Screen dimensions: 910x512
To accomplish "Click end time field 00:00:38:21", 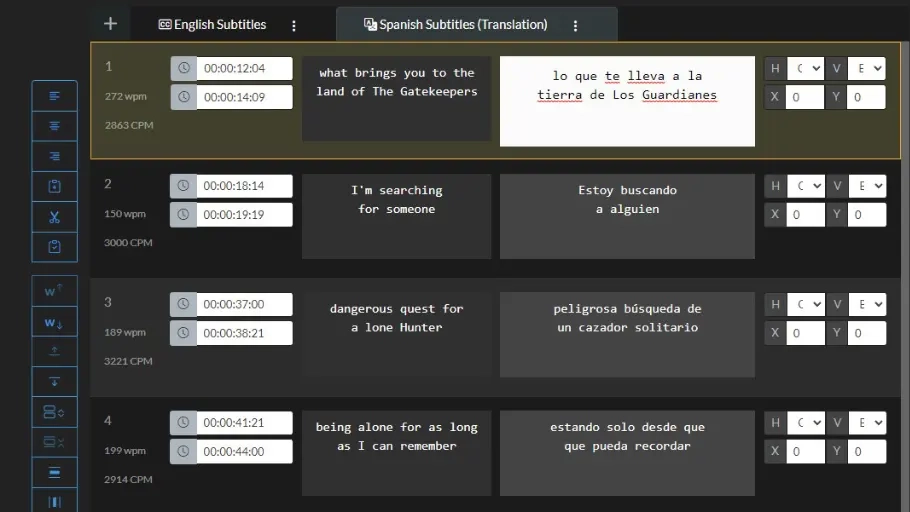I will [244, 333].
